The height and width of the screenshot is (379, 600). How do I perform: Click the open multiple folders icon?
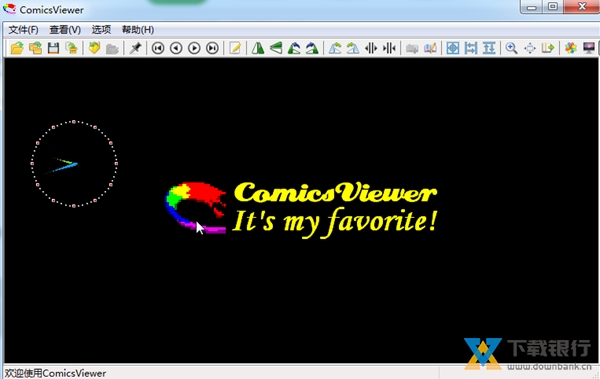click(x=35, y=48)
